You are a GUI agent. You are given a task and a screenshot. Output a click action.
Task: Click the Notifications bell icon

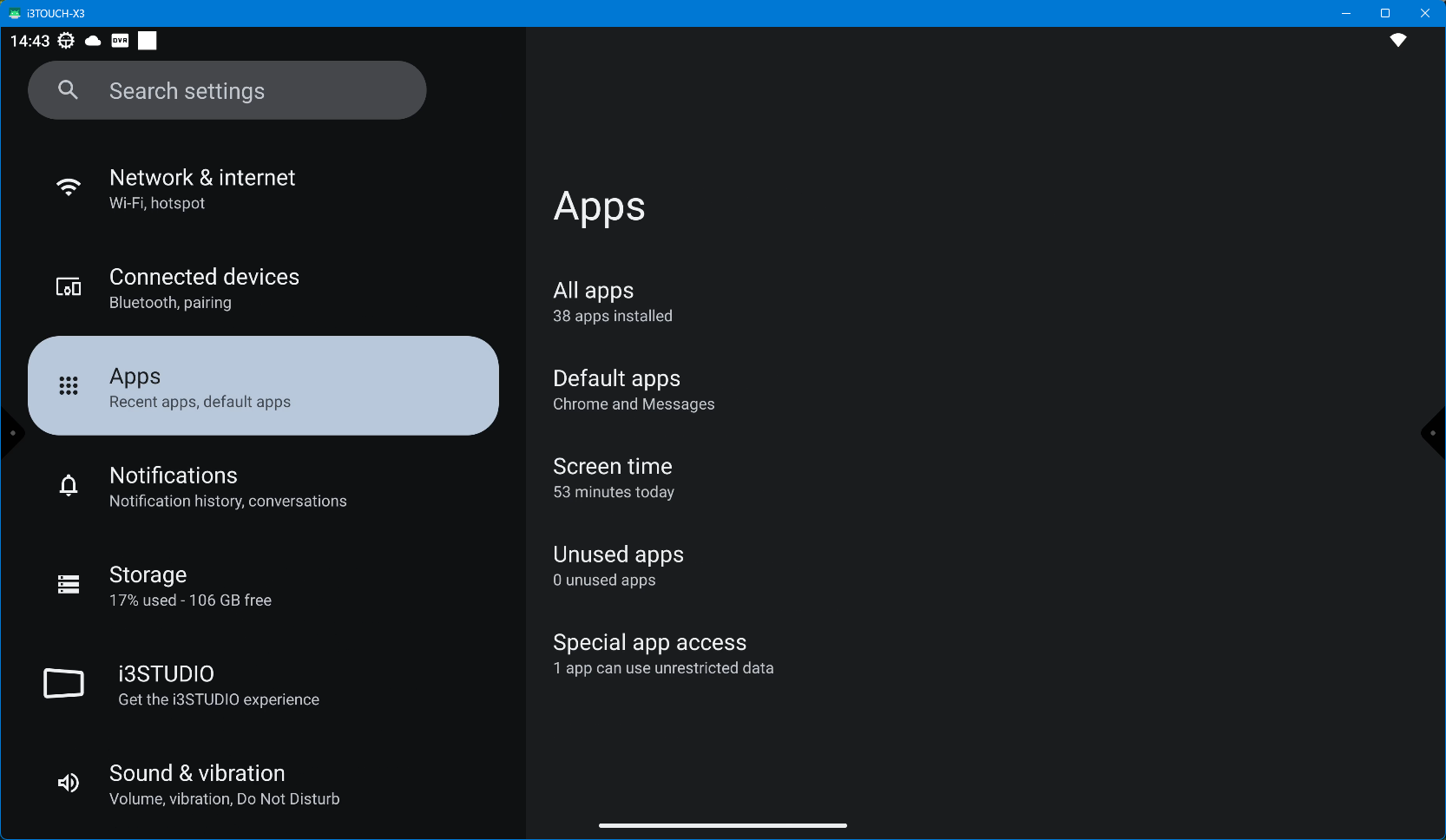pos(69,485)
